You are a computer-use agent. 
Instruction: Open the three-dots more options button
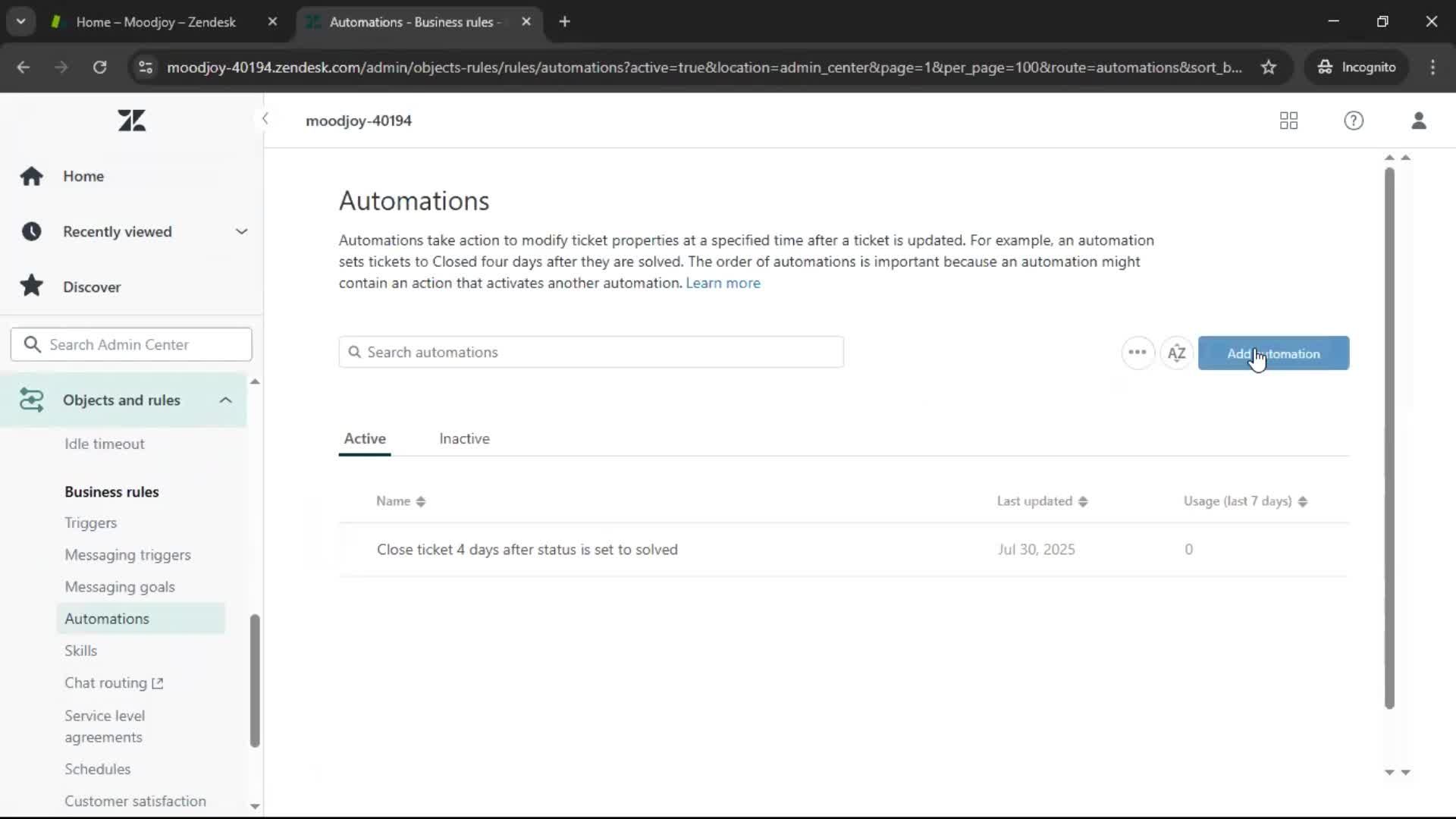pos(1137,353)
